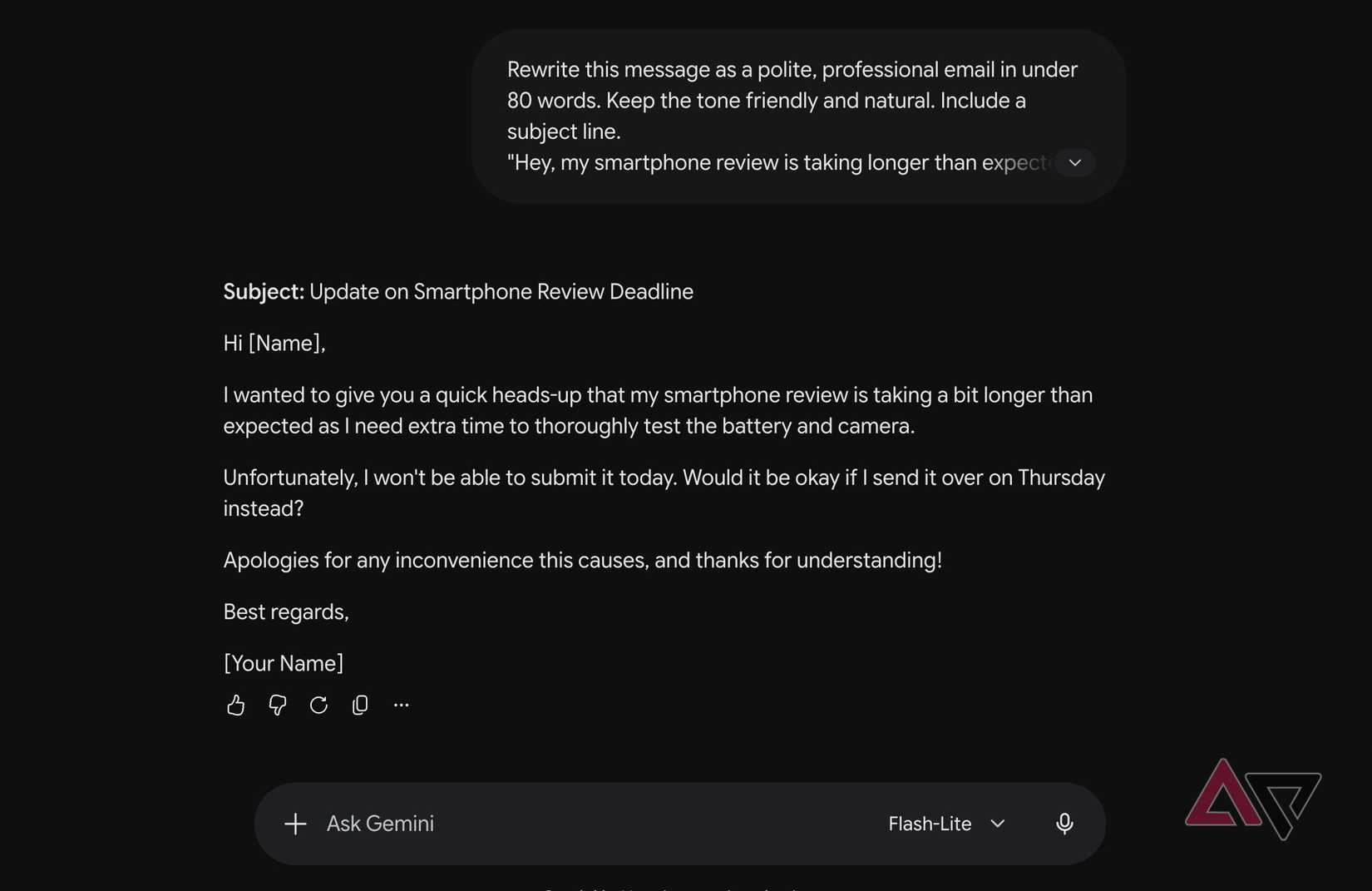The width and height of the screenshot is (1372, 891).
Task: Click the user prompt message bubble
Action: tap(798, 116)
